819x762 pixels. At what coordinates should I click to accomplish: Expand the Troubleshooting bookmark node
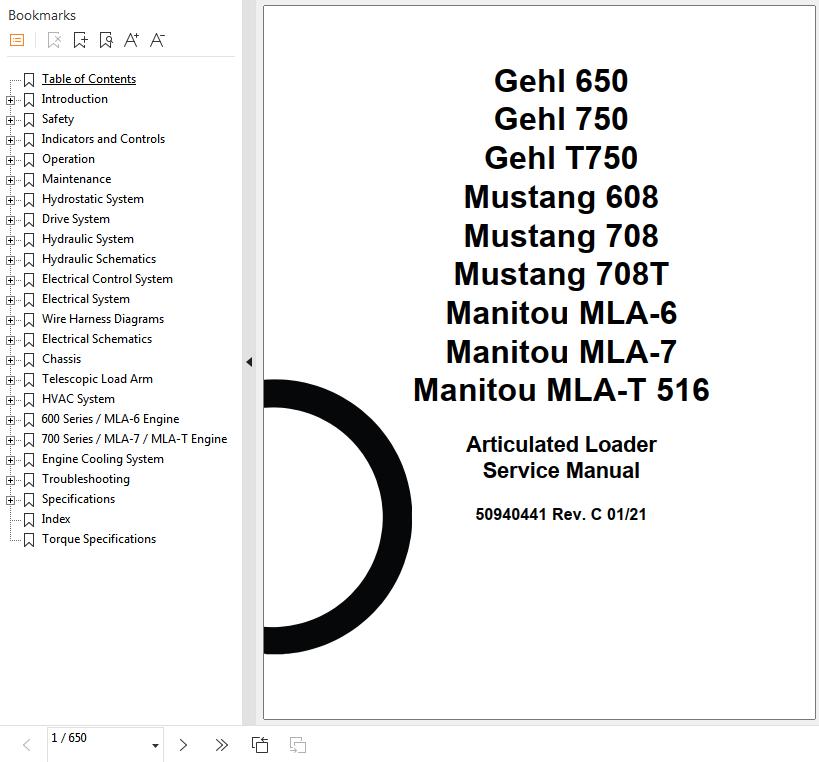pyautogui.click(x=11, y=480)
